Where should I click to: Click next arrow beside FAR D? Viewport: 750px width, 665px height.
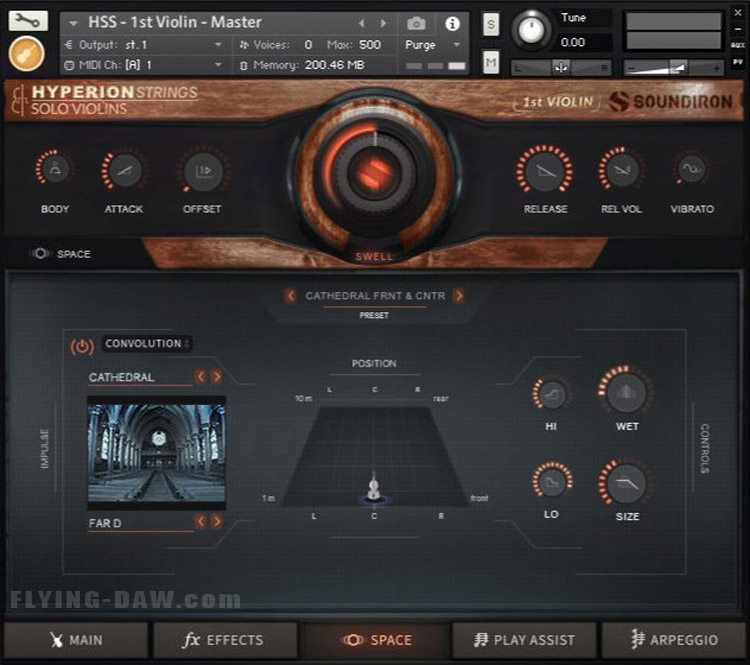click(x=217, y=521)
